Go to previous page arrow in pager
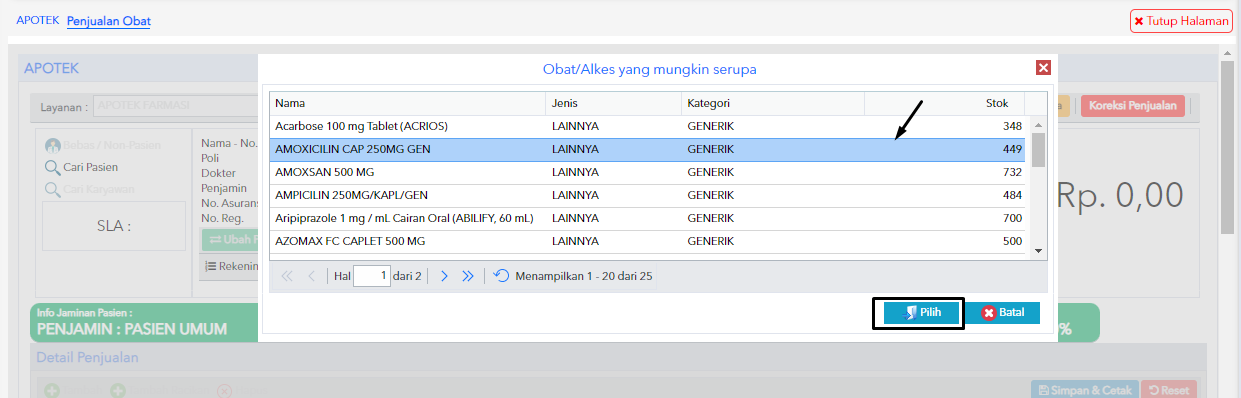The height and width of the screenshot is (398, 1241). pyautogui.click(x=311, y=276)
